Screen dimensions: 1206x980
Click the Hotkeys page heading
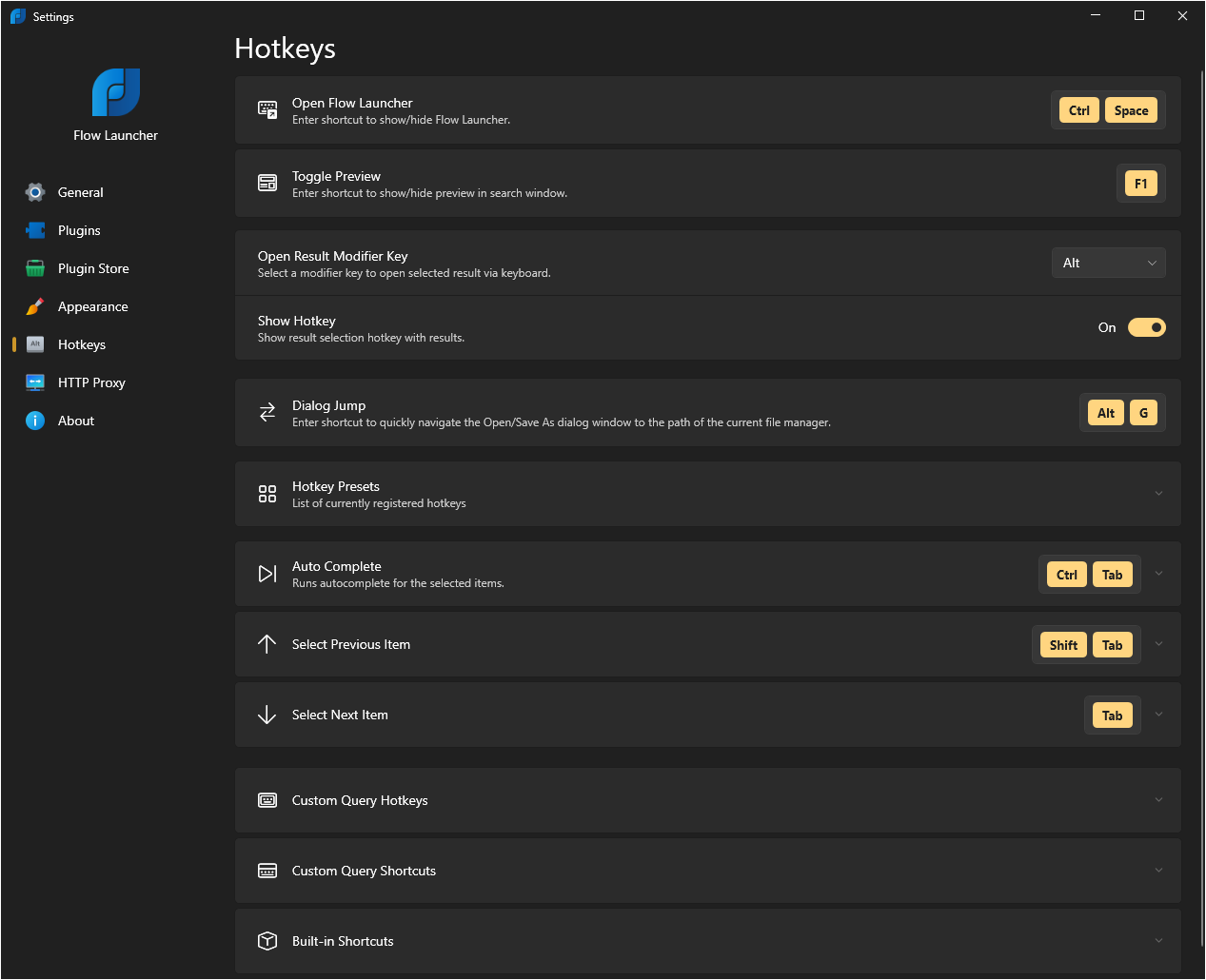click(286, 49)
